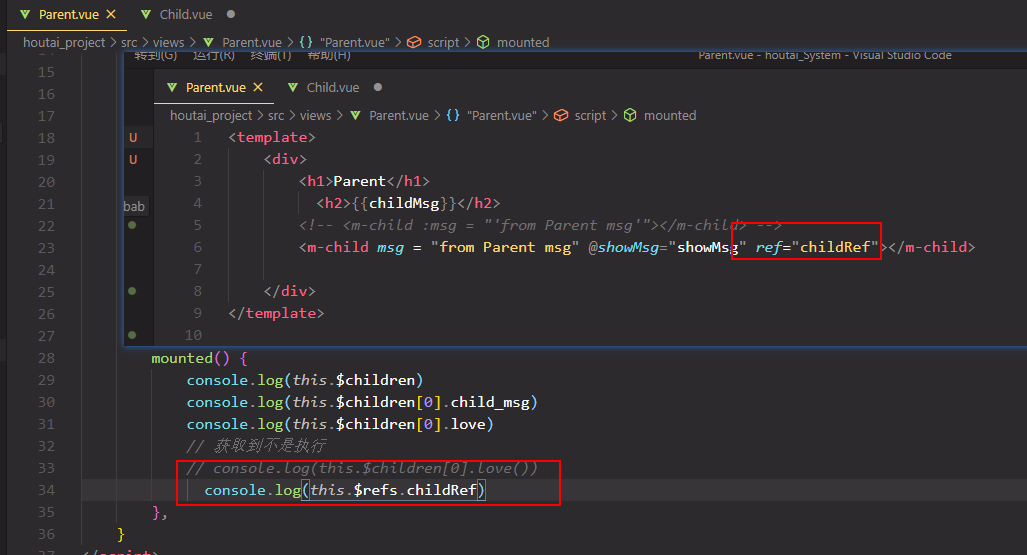Click comment 获取到不是执行 on line 32

(256, 446)
